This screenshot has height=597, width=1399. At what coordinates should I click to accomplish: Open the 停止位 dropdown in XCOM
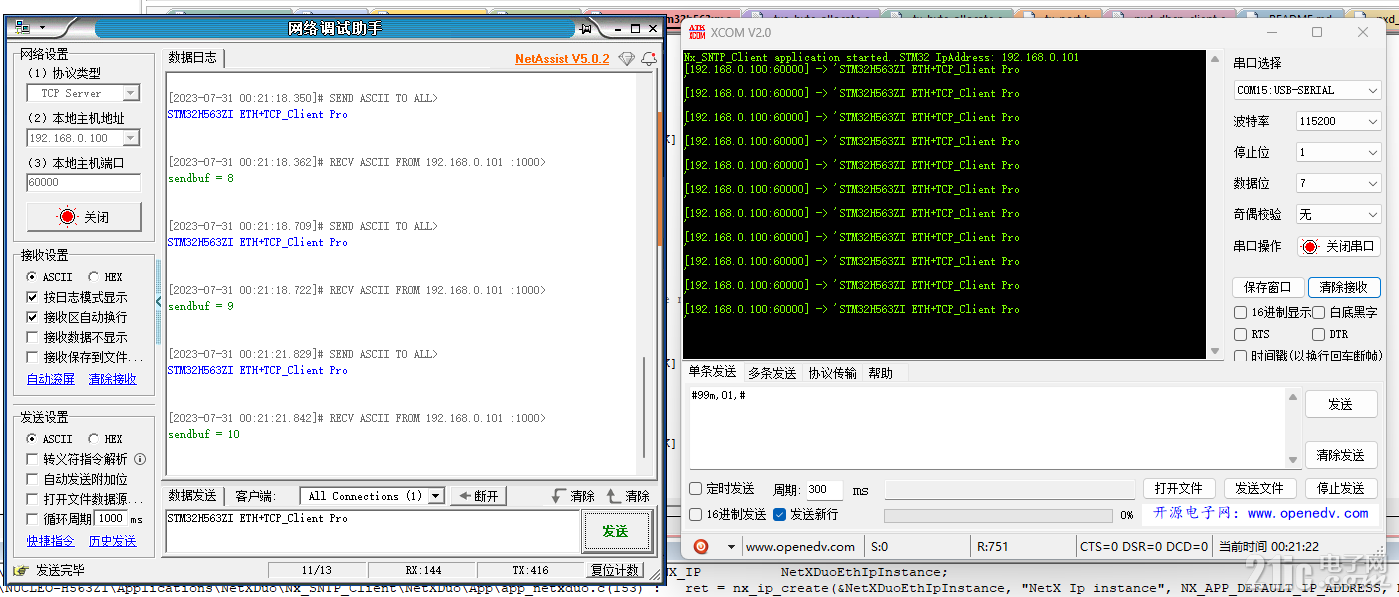(1338, 152)
